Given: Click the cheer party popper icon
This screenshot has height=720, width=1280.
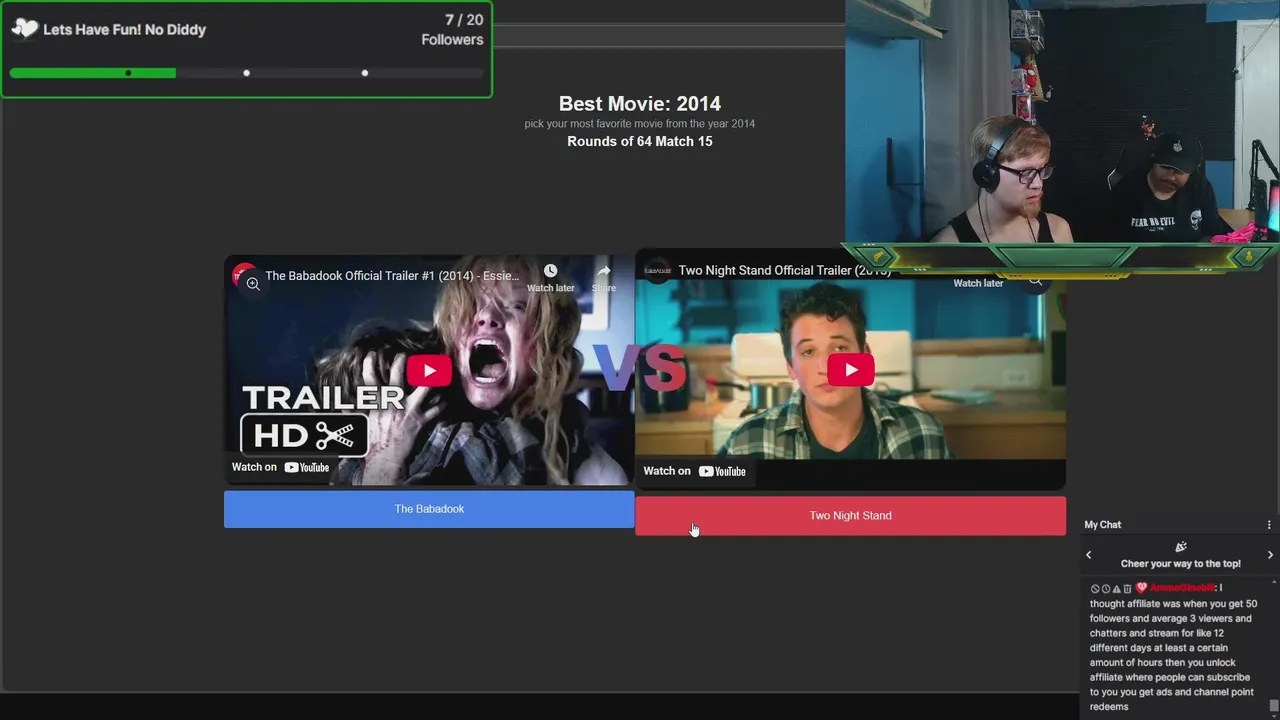Looking at the screenshot, I should (1181, 547).
